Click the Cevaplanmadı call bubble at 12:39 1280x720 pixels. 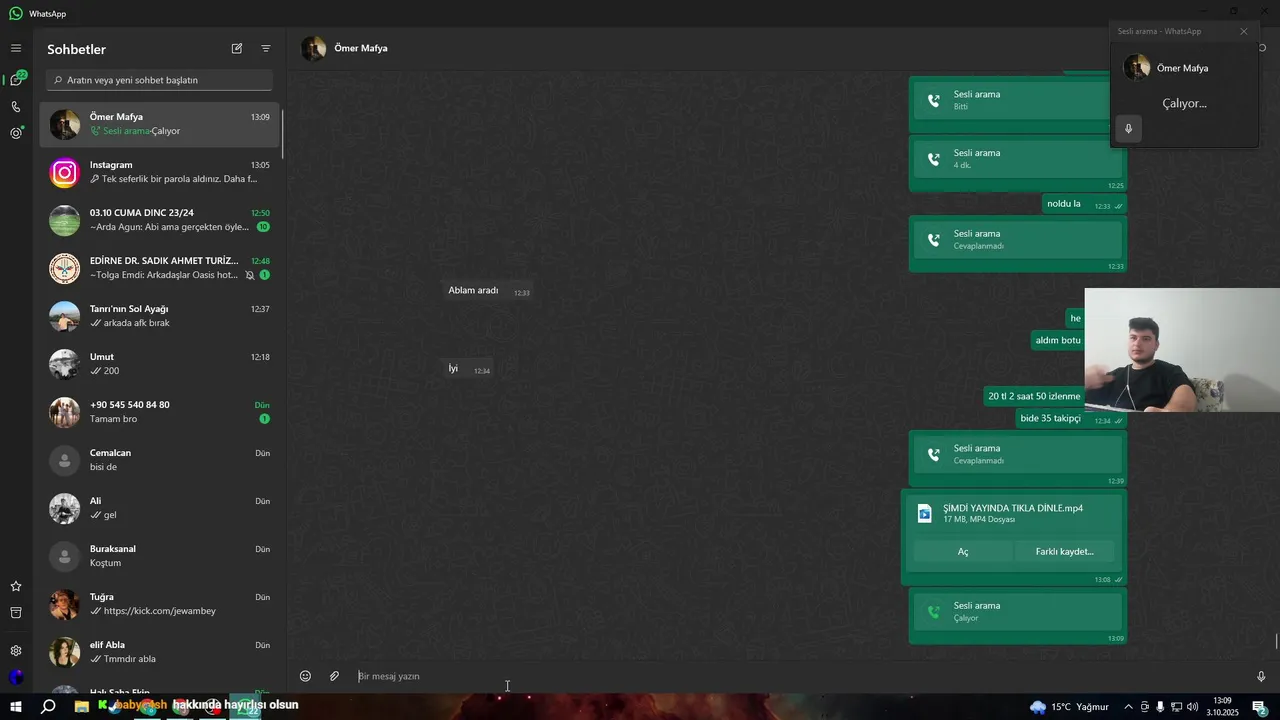click(x=1017, y=459)
